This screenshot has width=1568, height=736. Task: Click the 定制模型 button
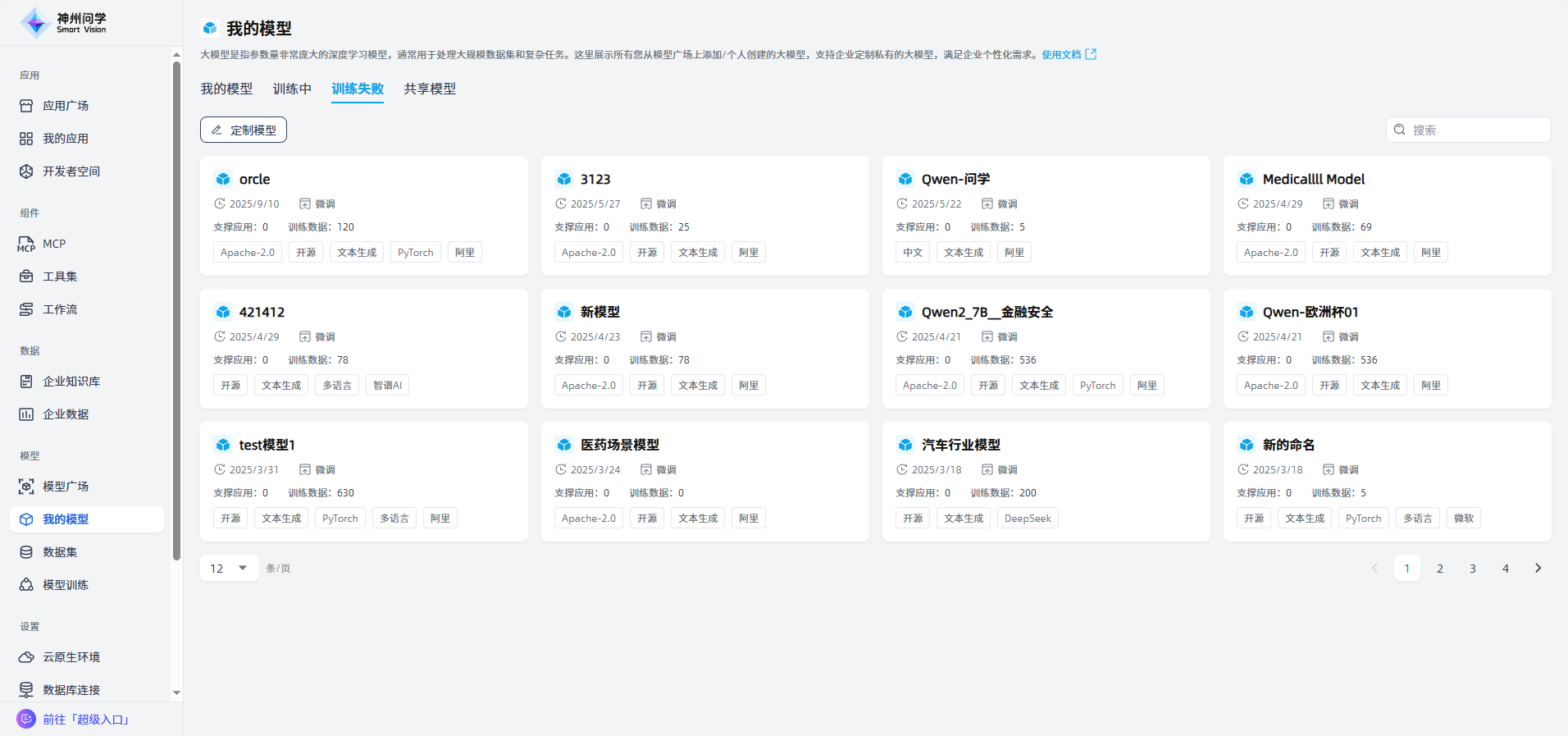tap(244, 130)
